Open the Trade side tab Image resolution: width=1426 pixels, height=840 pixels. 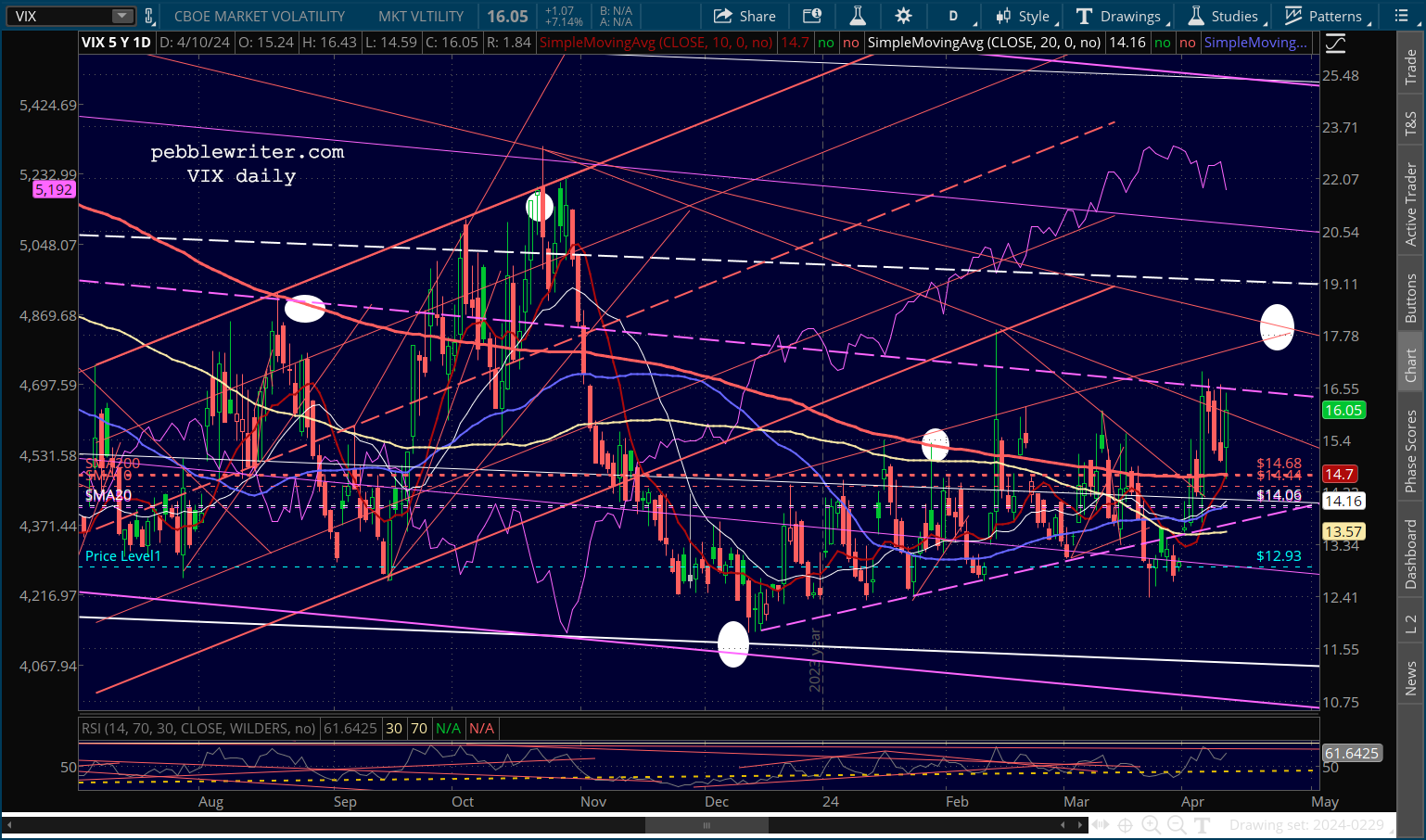pyautogui.click(x=1410, y=67)
